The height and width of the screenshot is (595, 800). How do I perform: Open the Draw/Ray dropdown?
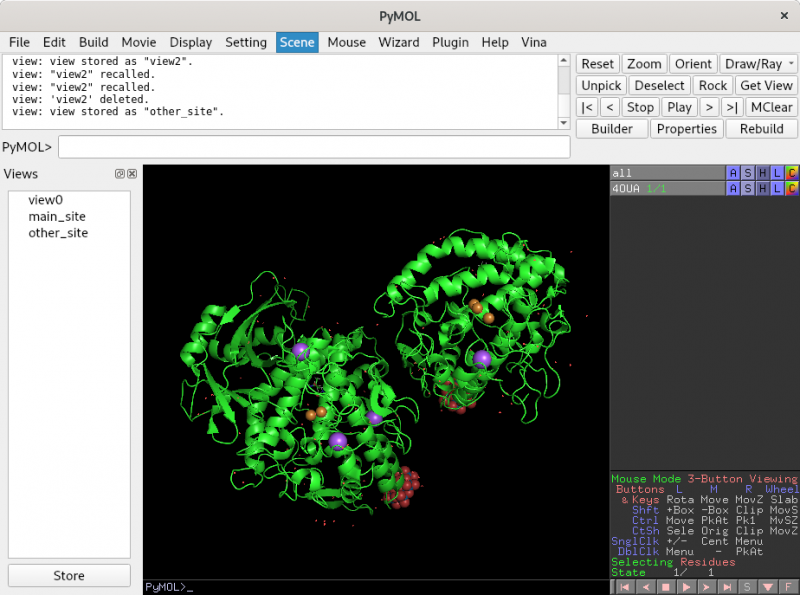click(x=758, y=64)
